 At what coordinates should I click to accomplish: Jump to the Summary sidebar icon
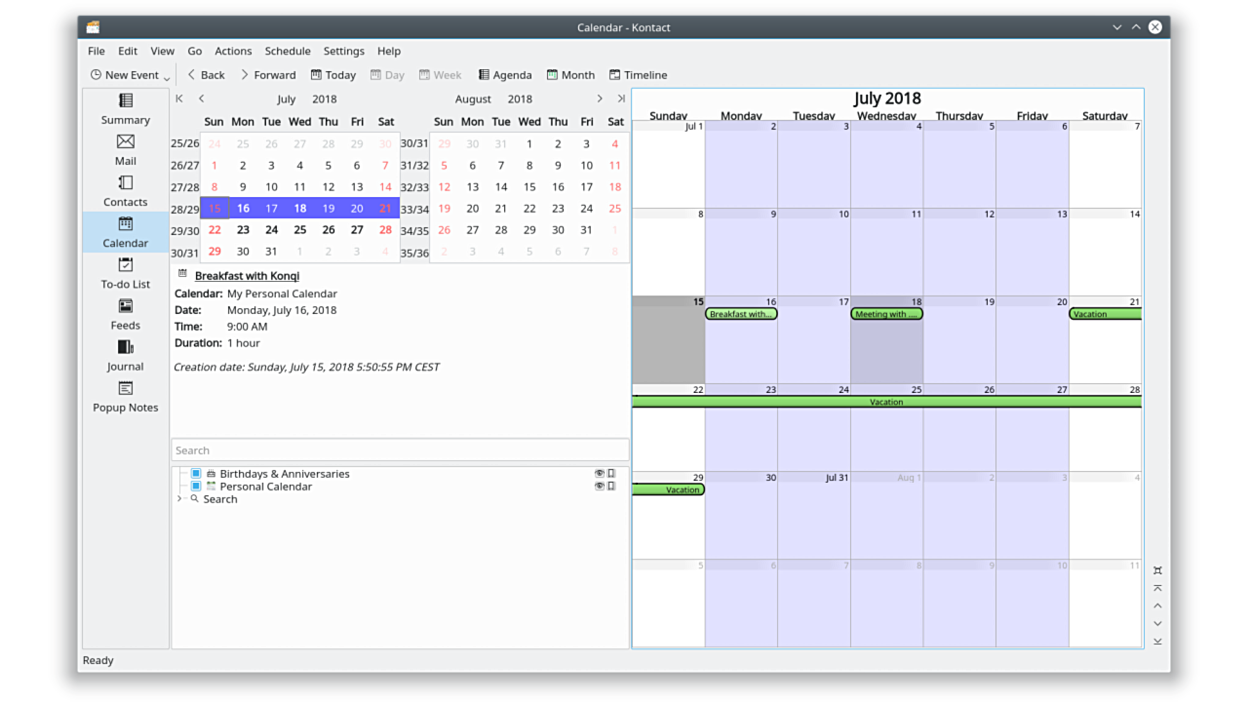tap(125, 108)
